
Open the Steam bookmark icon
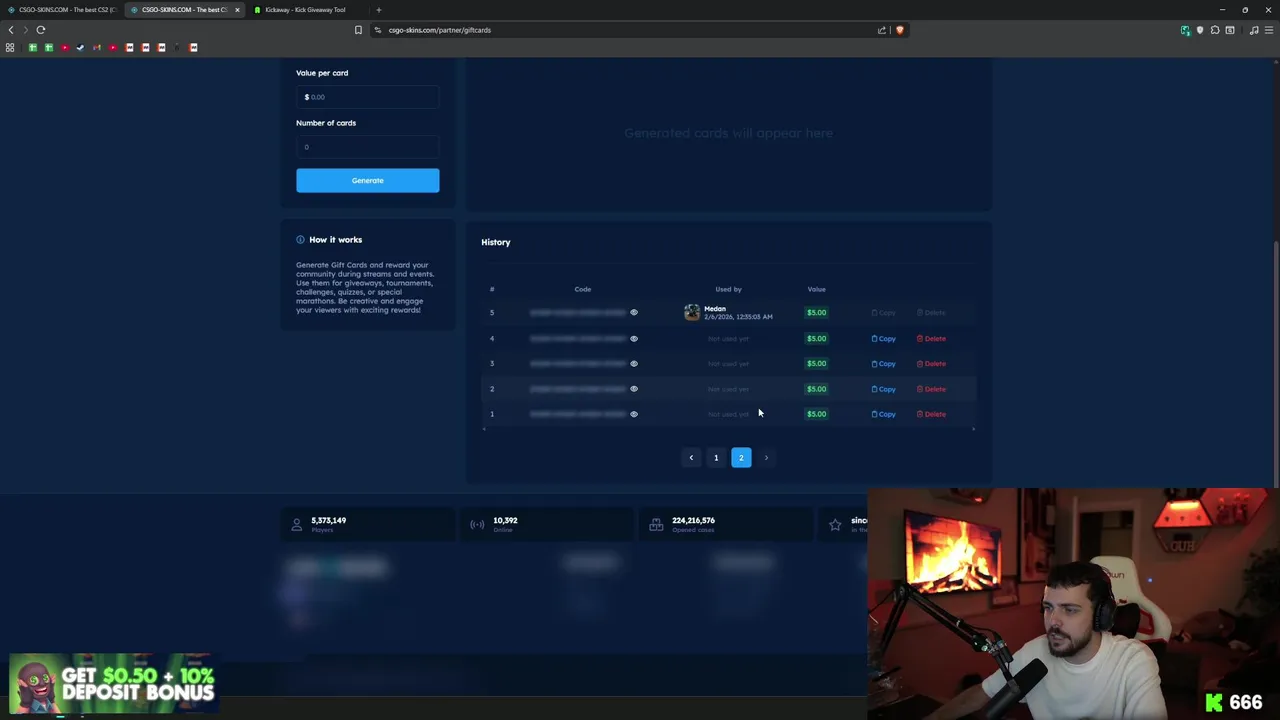(81, 47)
